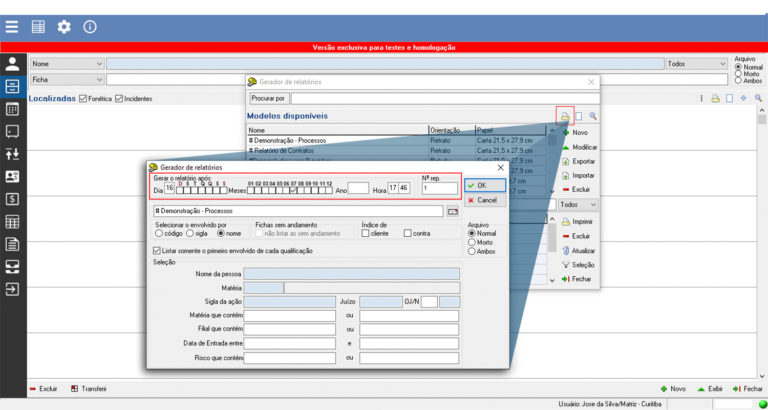Viewport: 768px width, 410px height.
Task: Click the Dia field showing 16
Action: (x=169, y=188)
